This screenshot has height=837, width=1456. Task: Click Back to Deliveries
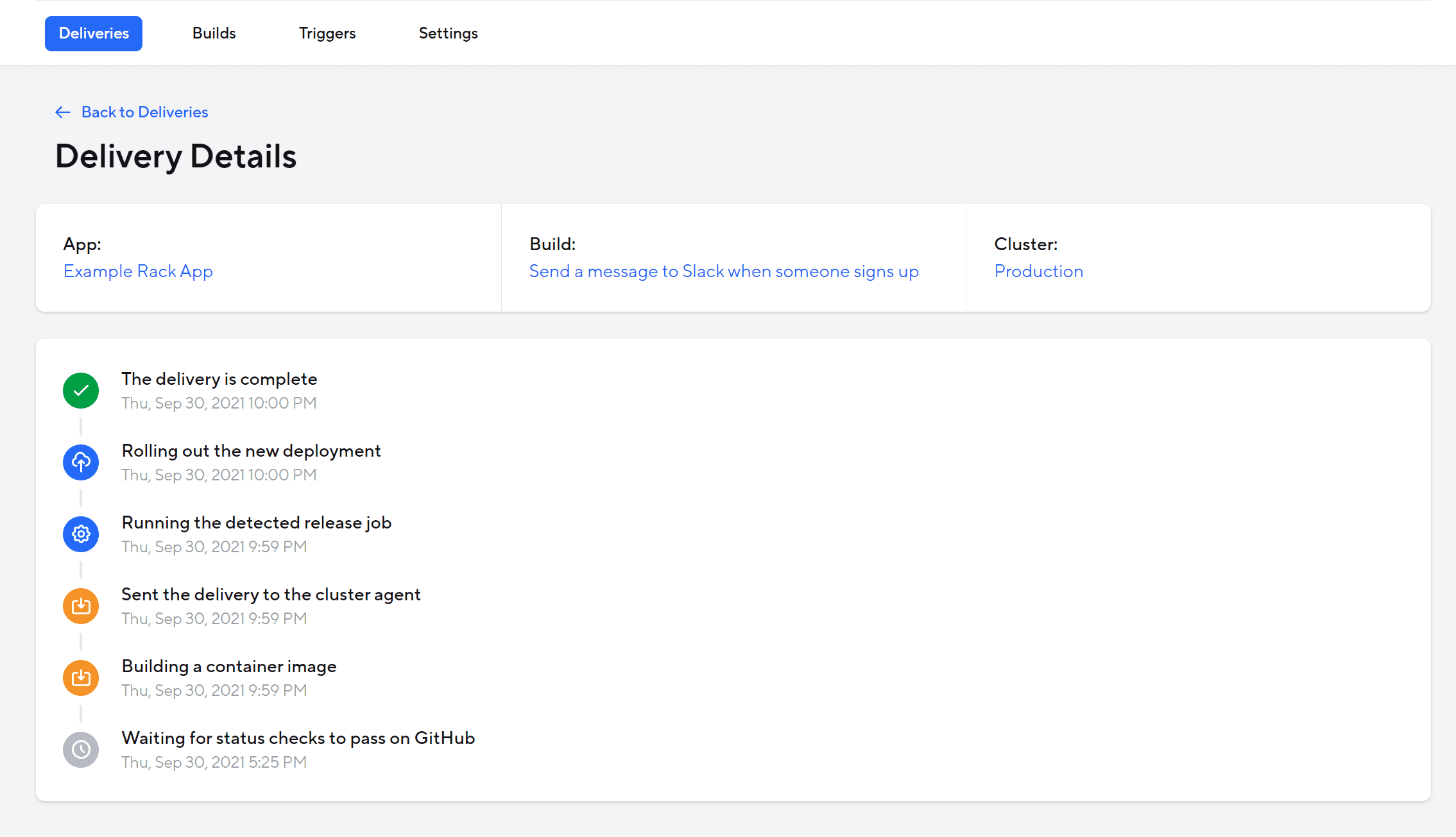click(144, 112)
